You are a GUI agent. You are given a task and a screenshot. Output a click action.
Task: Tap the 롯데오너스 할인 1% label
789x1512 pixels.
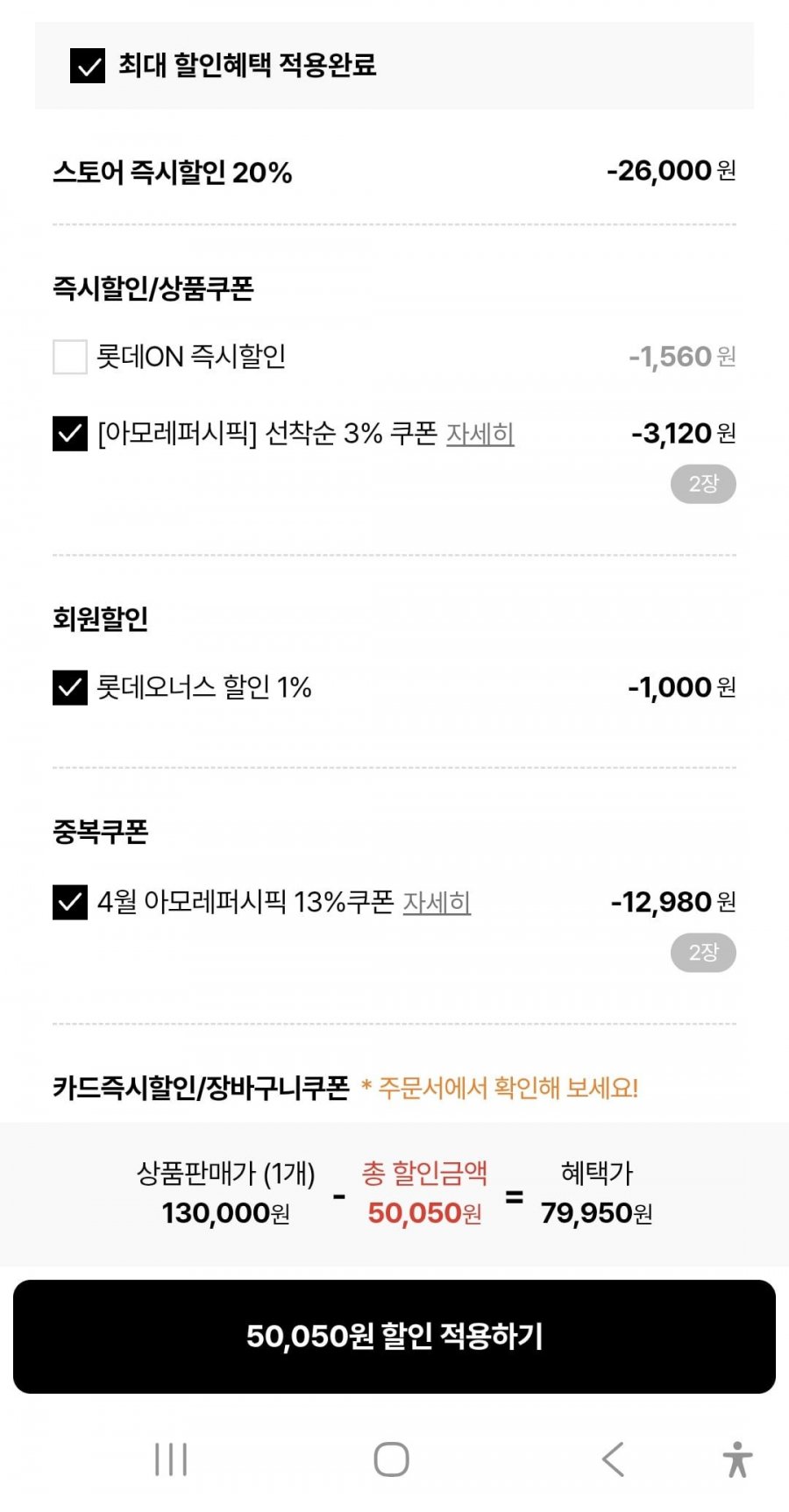204,687
